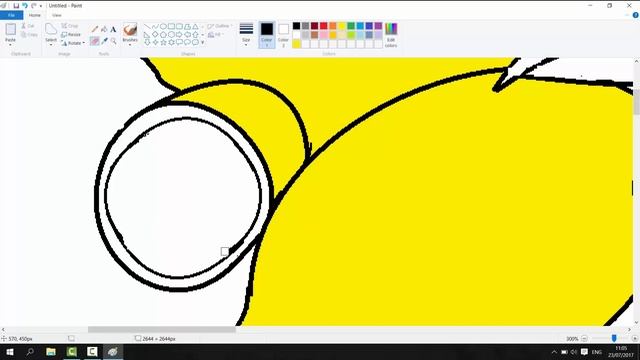The height and width of the screenshot is (360, 640).
Task: Pick the Line shape
Action: click(x=147, y=27)
